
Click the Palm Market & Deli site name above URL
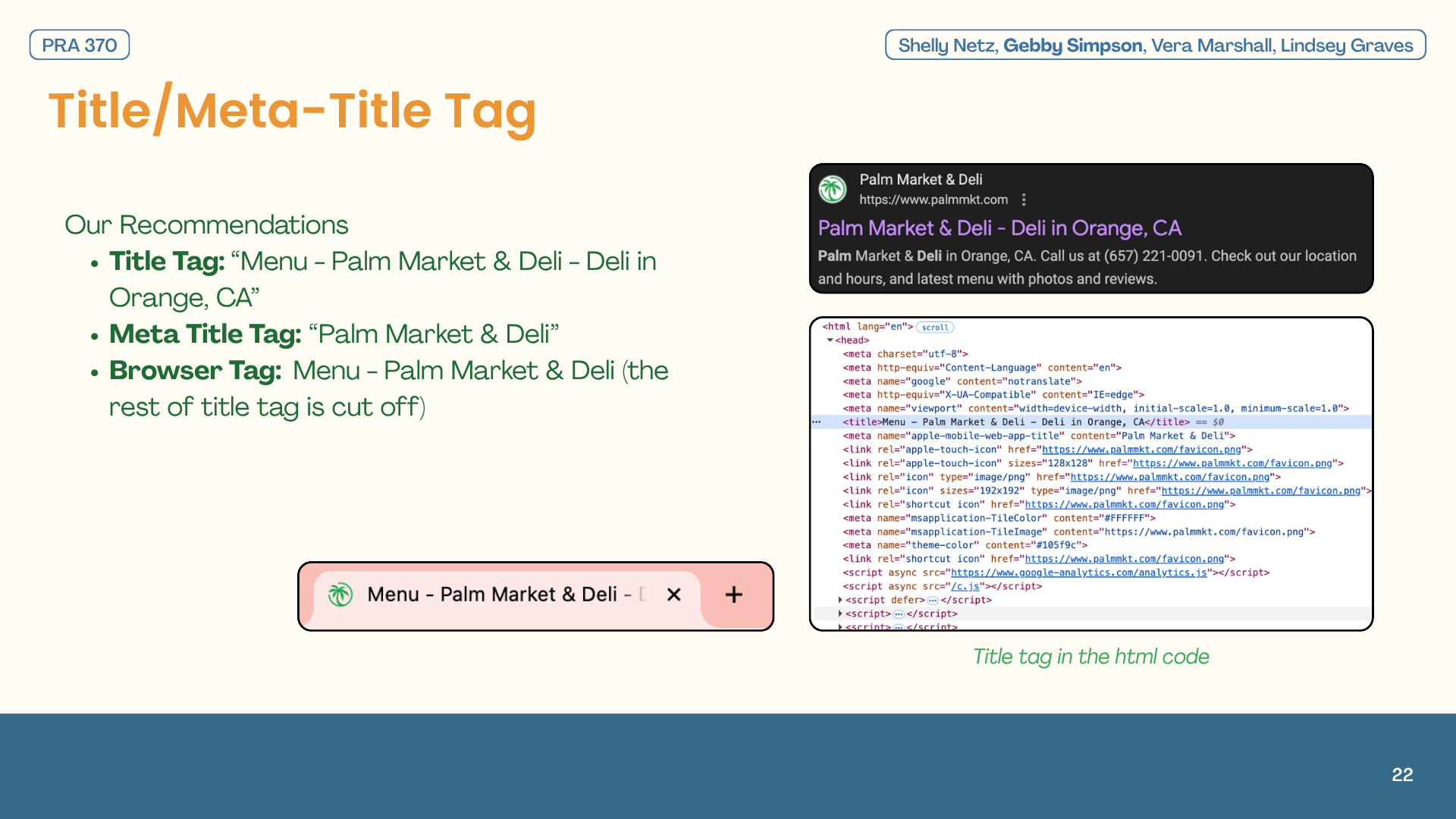coord(921,180)
